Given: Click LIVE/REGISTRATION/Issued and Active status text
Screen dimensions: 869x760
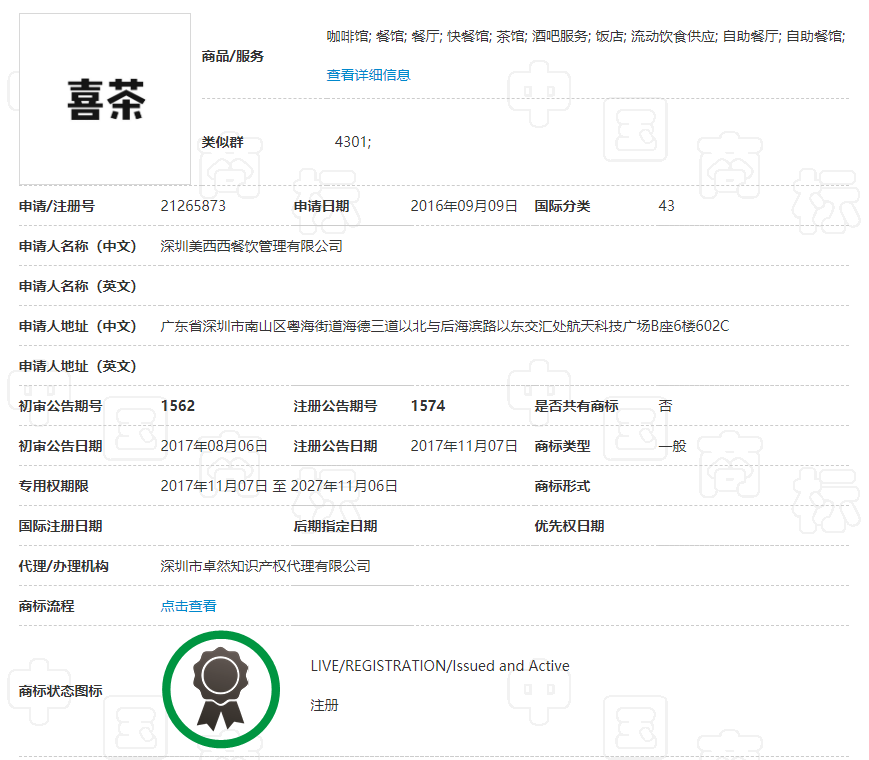Looking at the screenshot, I should pyautogui.click(x=441, y=665).
